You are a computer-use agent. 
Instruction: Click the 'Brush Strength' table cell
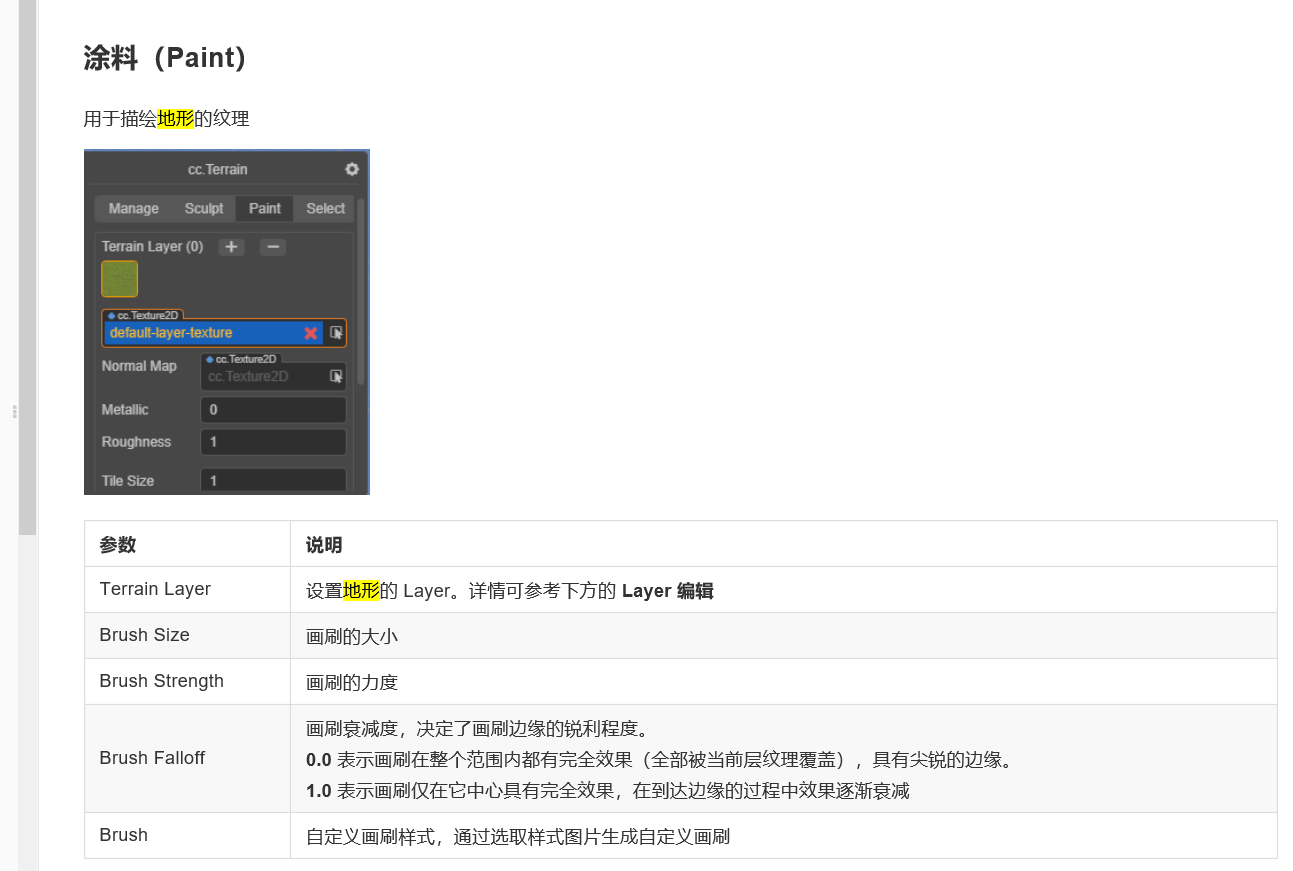[187, 681]
